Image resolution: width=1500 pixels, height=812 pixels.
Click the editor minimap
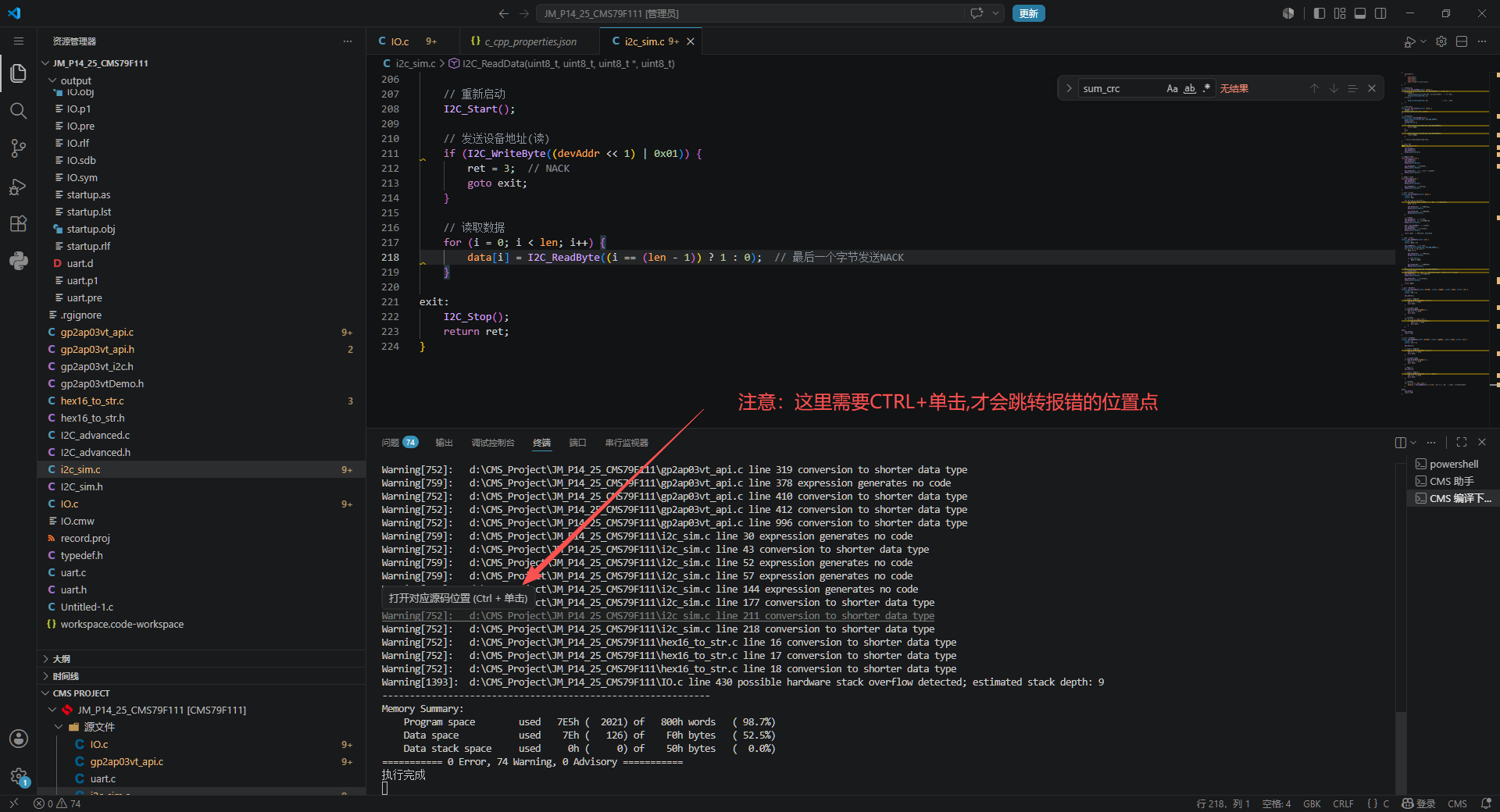click(x=1445, y=234)
